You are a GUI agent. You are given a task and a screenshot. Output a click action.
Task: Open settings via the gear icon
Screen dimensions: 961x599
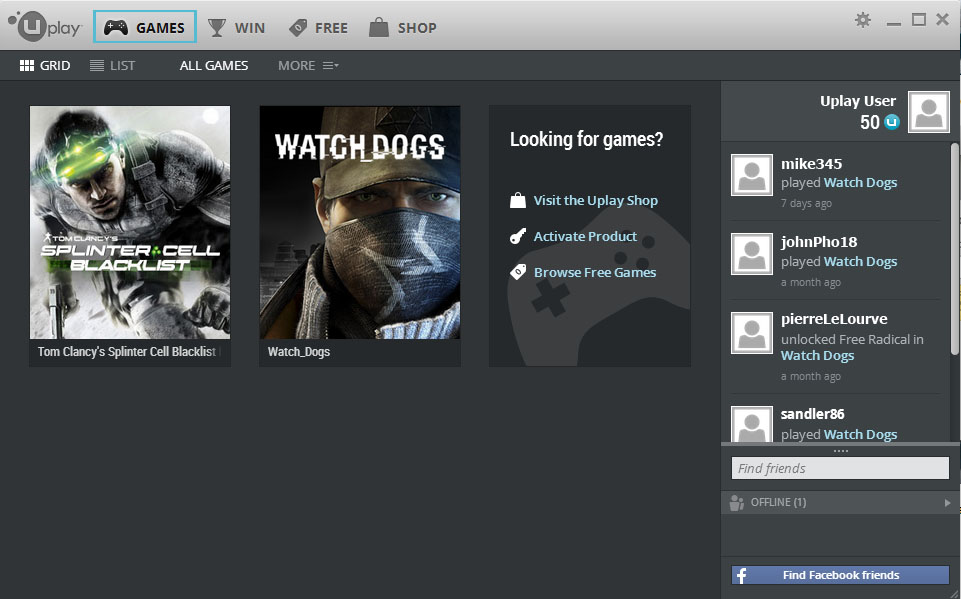pos(863,20)
